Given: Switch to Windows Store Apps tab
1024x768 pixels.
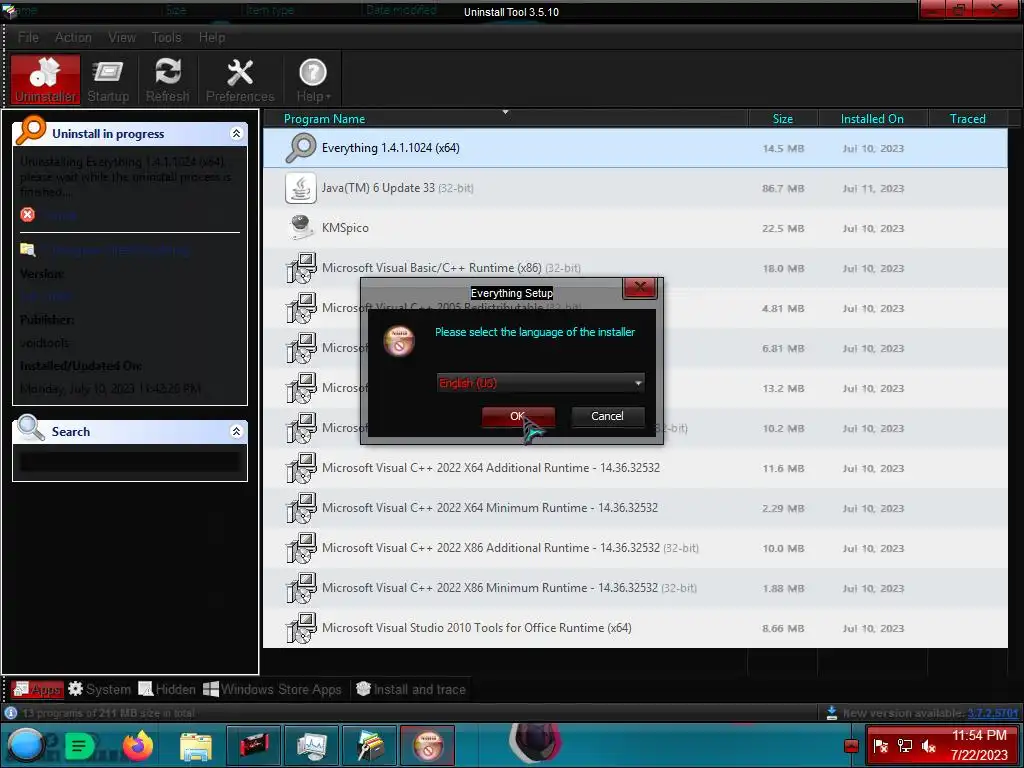Looking at the screenshot, I should click(272, 689).
